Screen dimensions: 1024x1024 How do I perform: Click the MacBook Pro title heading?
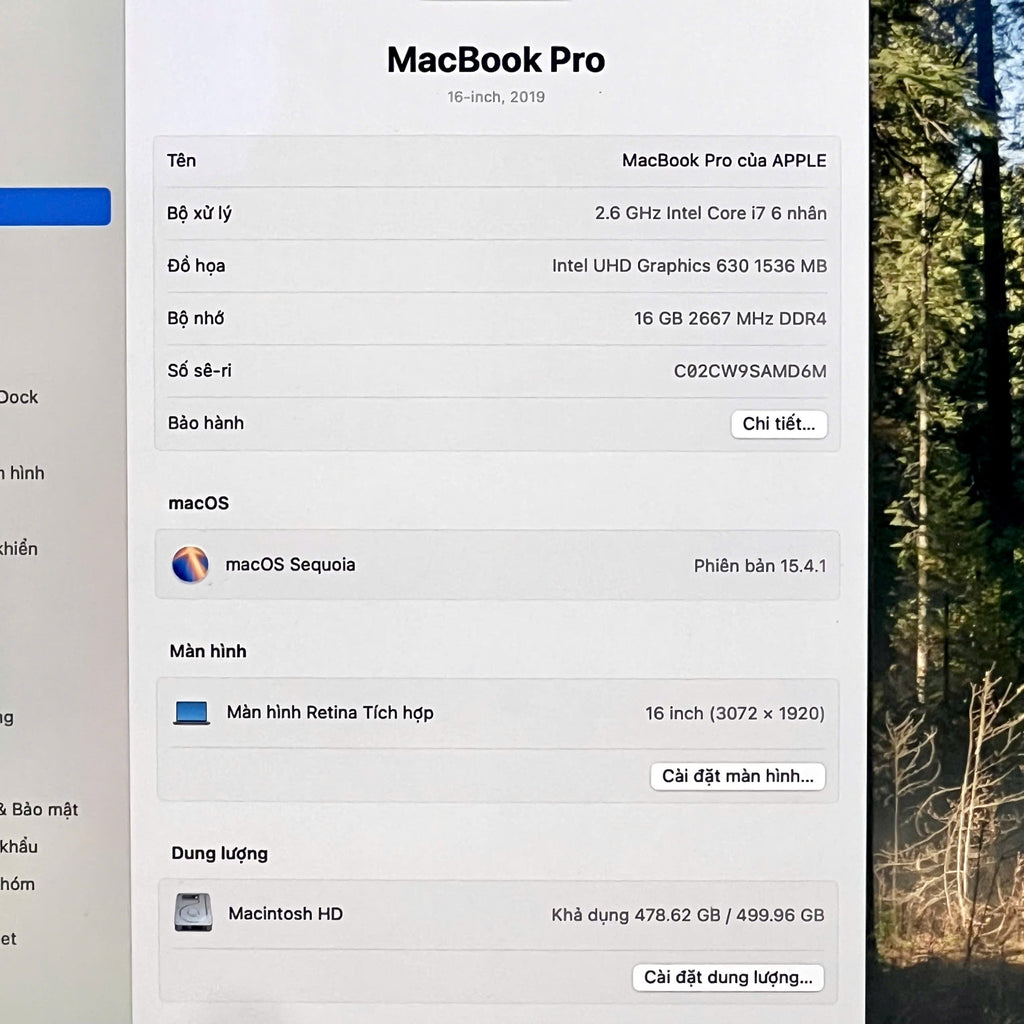(x=496, y=60)
